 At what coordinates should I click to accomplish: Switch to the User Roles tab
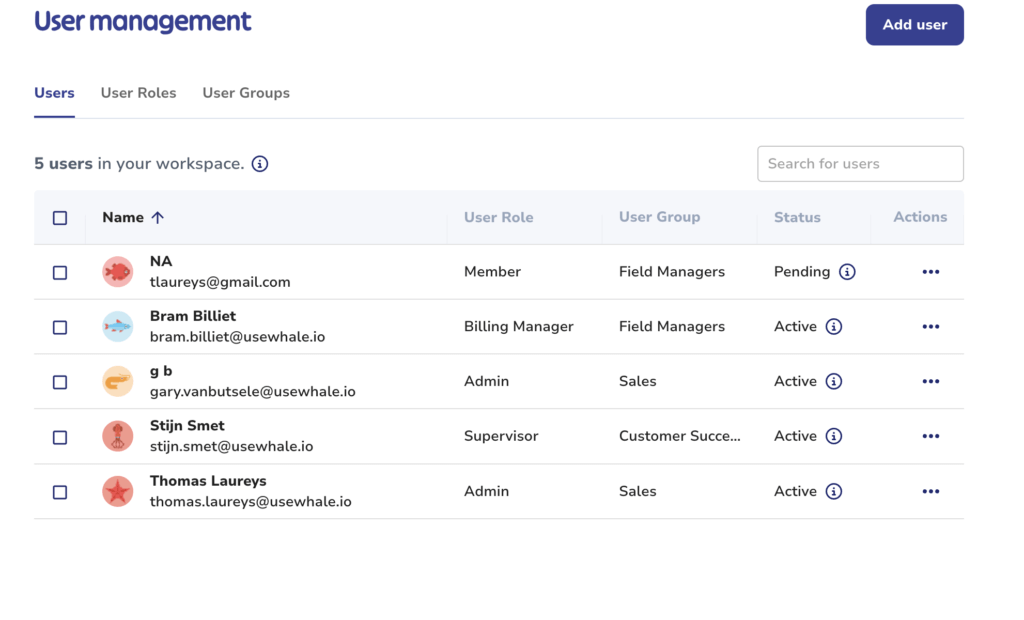pos(138,93)
